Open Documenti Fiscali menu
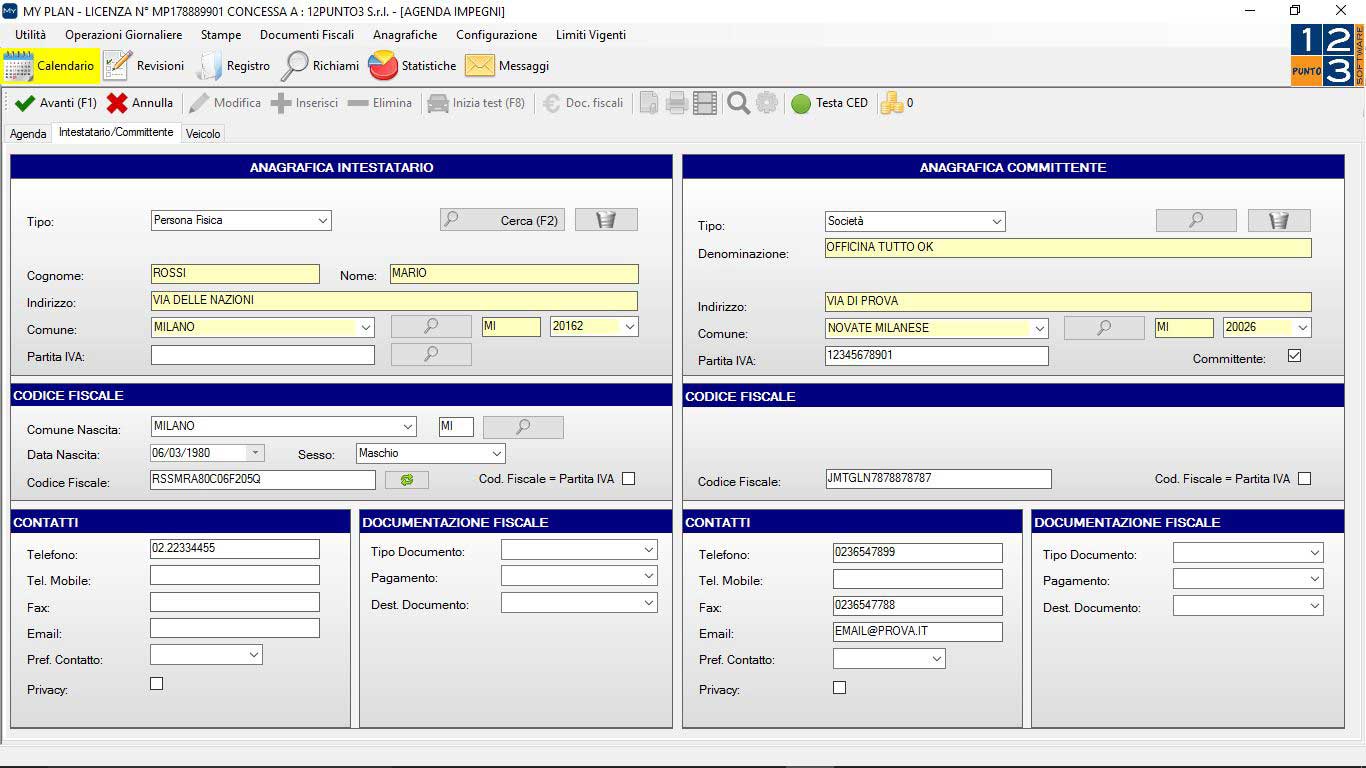The width and height of the screenshot is (1366, 768). coord(307,35)
